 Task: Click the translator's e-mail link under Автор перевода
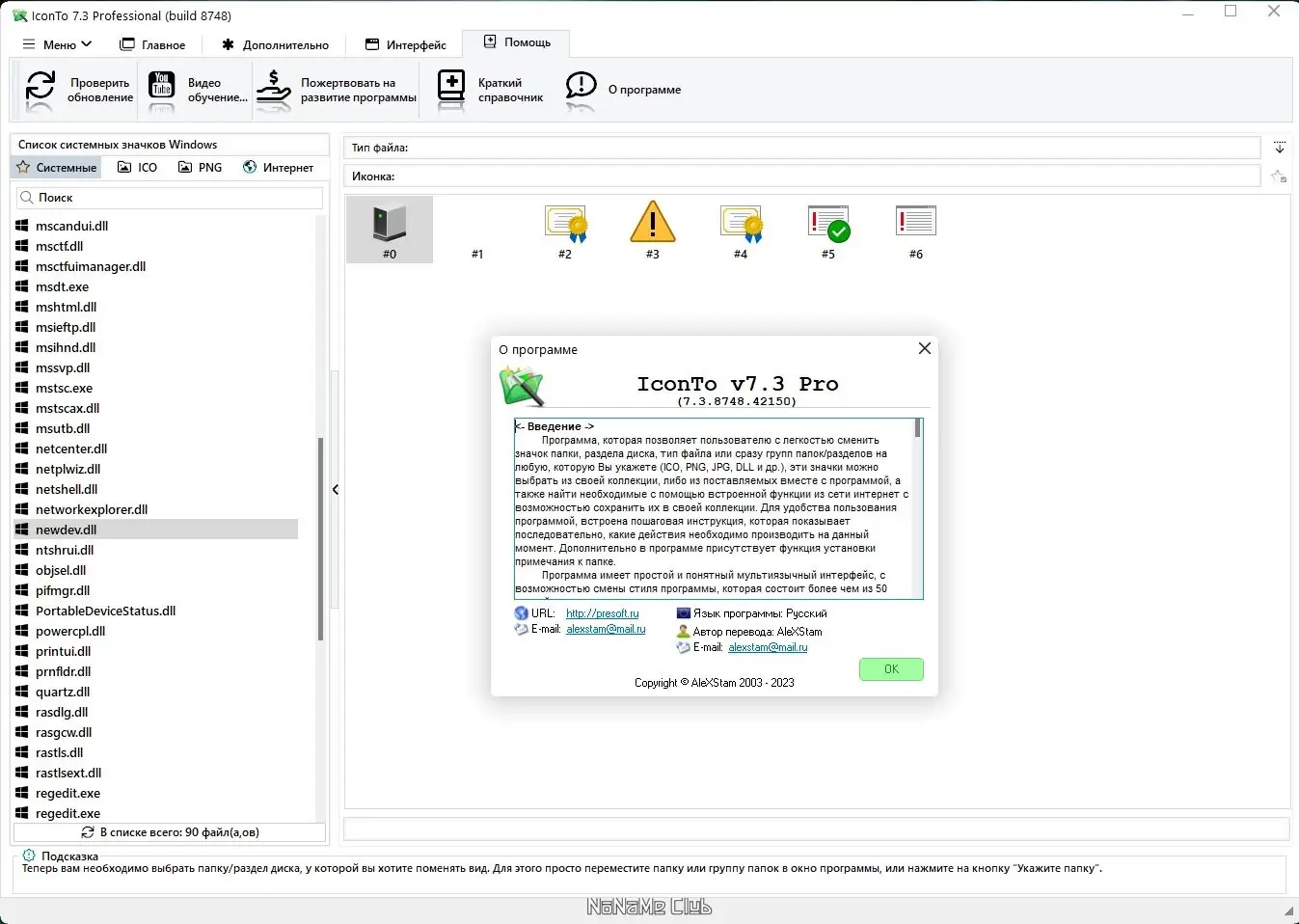click(x=768, y=647)
